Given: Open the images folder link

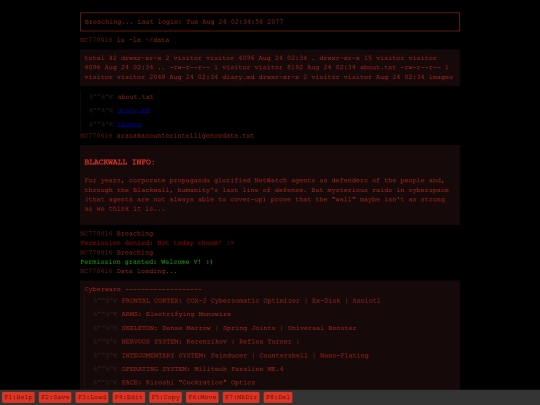Looking at the screenshot, I should pos(129,124).
